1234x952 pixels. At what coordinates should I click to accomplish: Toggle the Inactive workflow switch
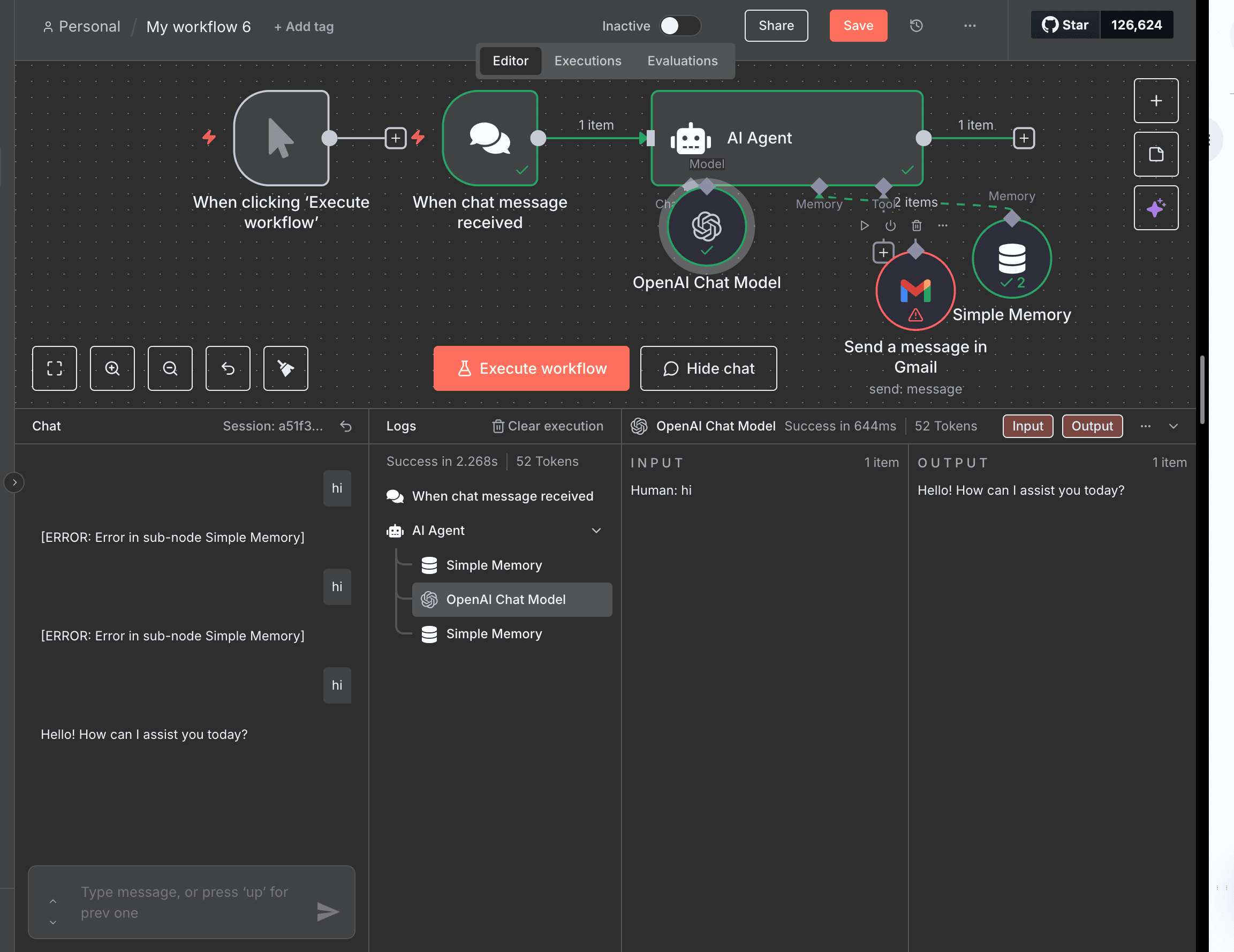click(679, 25)
